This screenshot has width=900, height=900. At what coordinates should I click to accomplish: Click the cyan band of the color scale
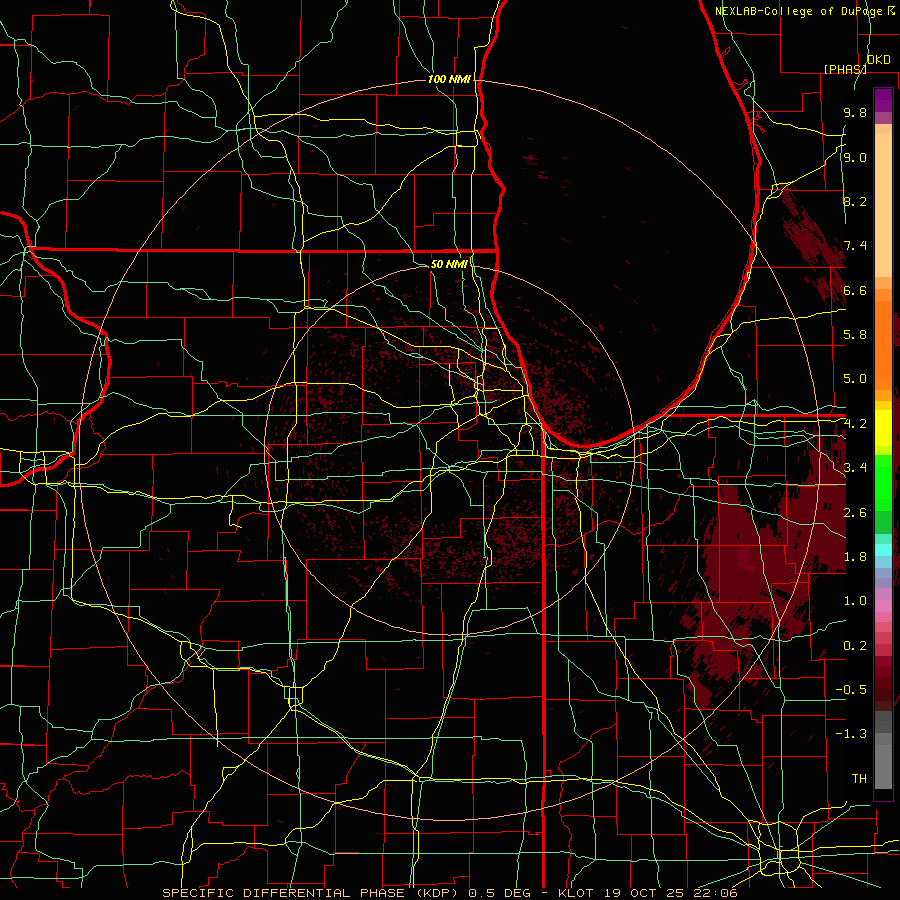(883, 550)
